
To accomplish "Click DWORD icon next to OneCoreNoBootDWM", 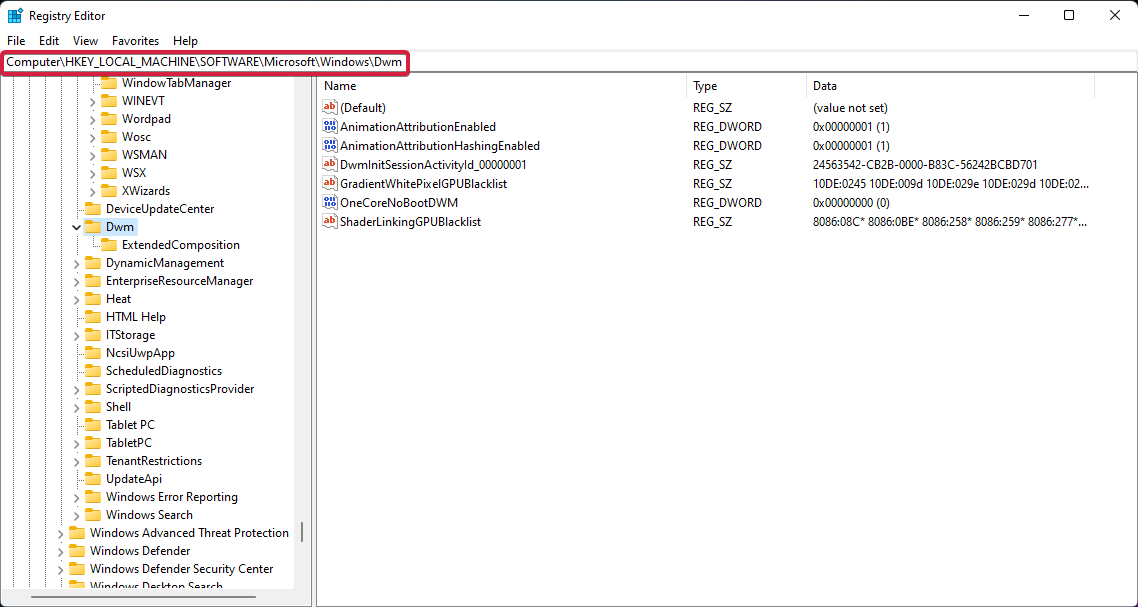I will click(329, 202).
